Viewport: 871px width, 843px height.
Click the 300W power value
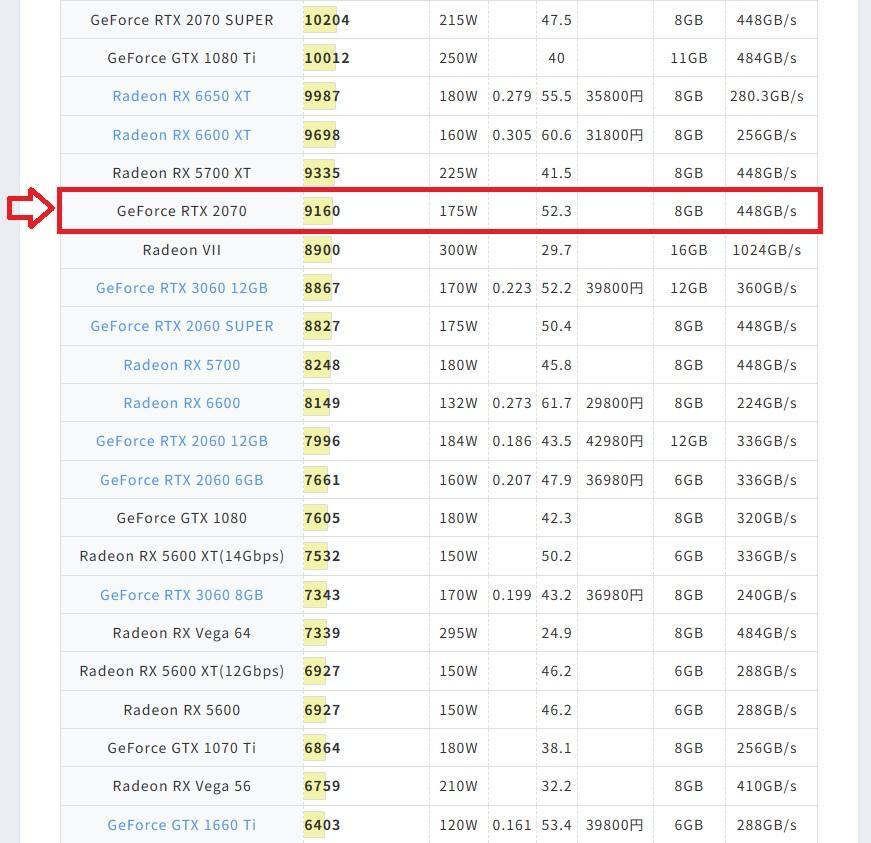pos(458,250)
